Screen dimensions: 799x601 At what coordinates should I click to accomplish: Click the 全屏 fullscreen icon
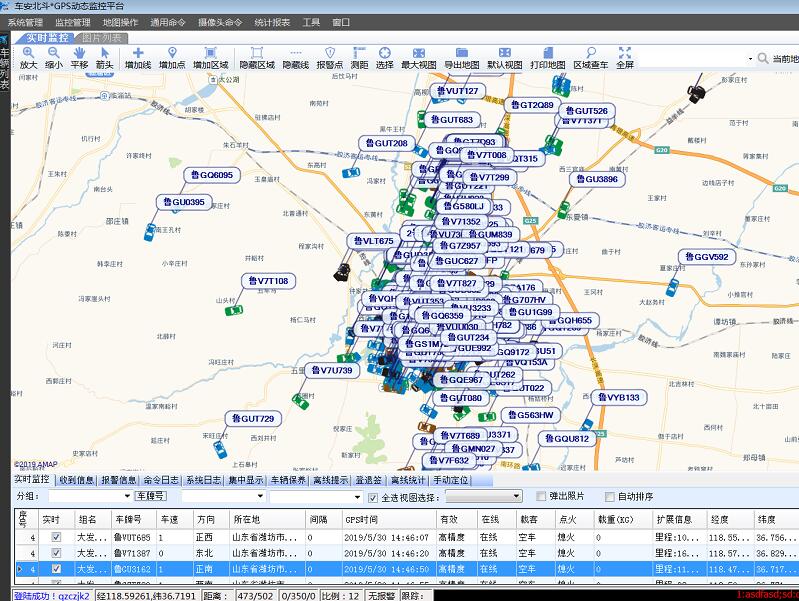(625, 58)
